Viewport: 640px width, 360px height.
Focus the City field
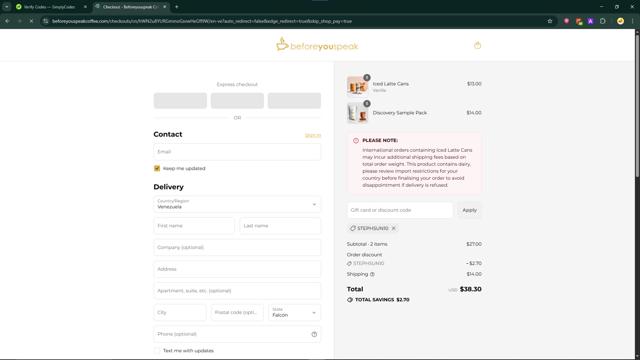pyautogui.click(x=180, y=313)
